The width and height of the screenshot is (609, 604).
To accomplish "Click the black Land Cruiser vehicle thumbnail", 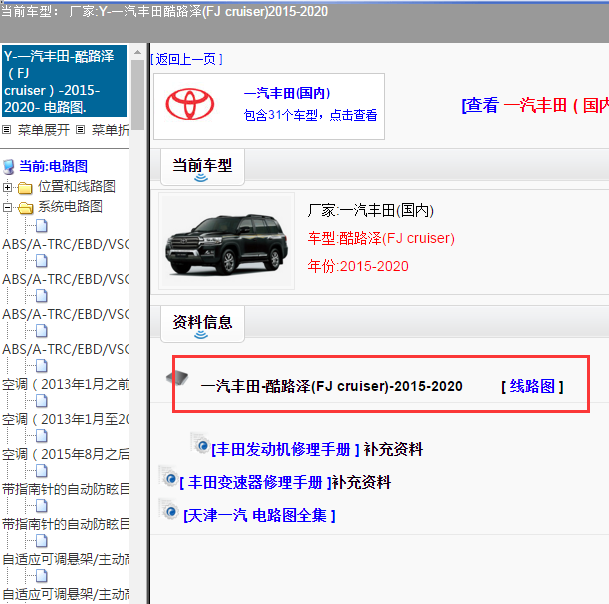I will (x=226, y=242).
